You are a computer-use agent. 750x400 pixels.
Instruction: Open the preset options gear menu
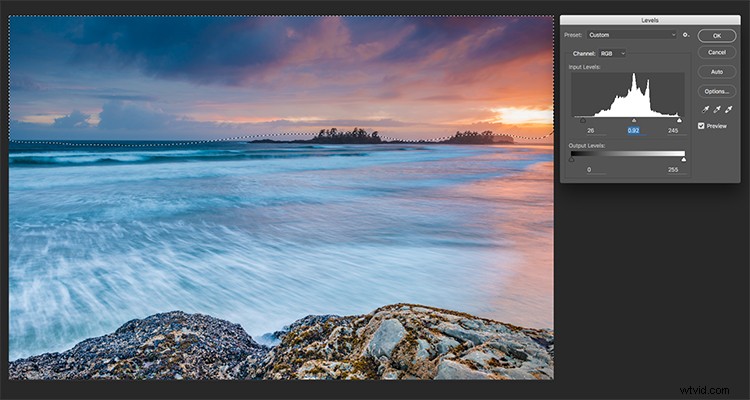(x=686, y=35)
